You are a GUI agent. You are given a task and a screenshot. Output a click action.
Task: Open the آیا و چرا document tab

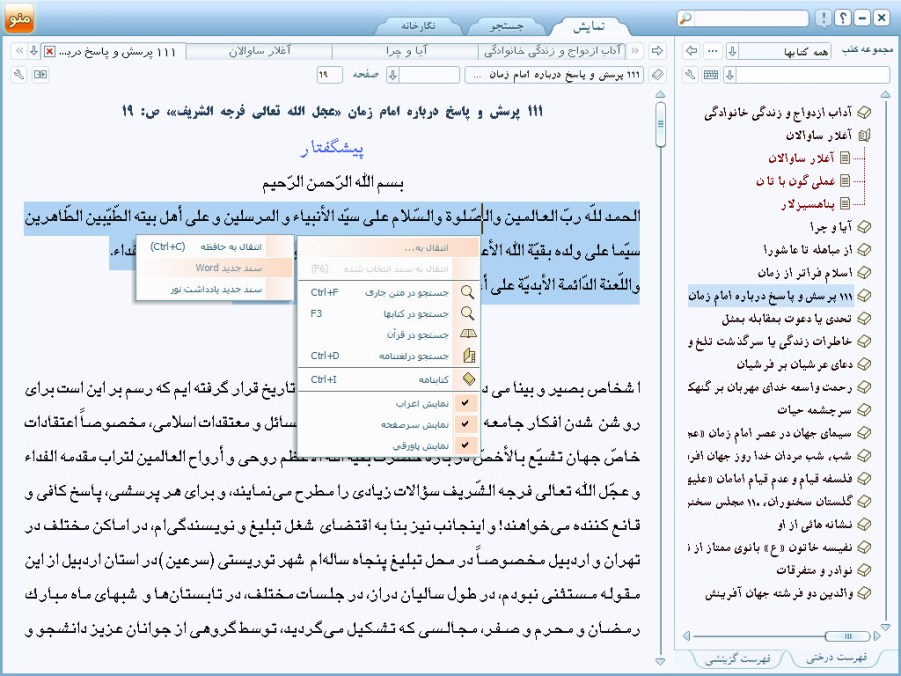pos(406,51)
